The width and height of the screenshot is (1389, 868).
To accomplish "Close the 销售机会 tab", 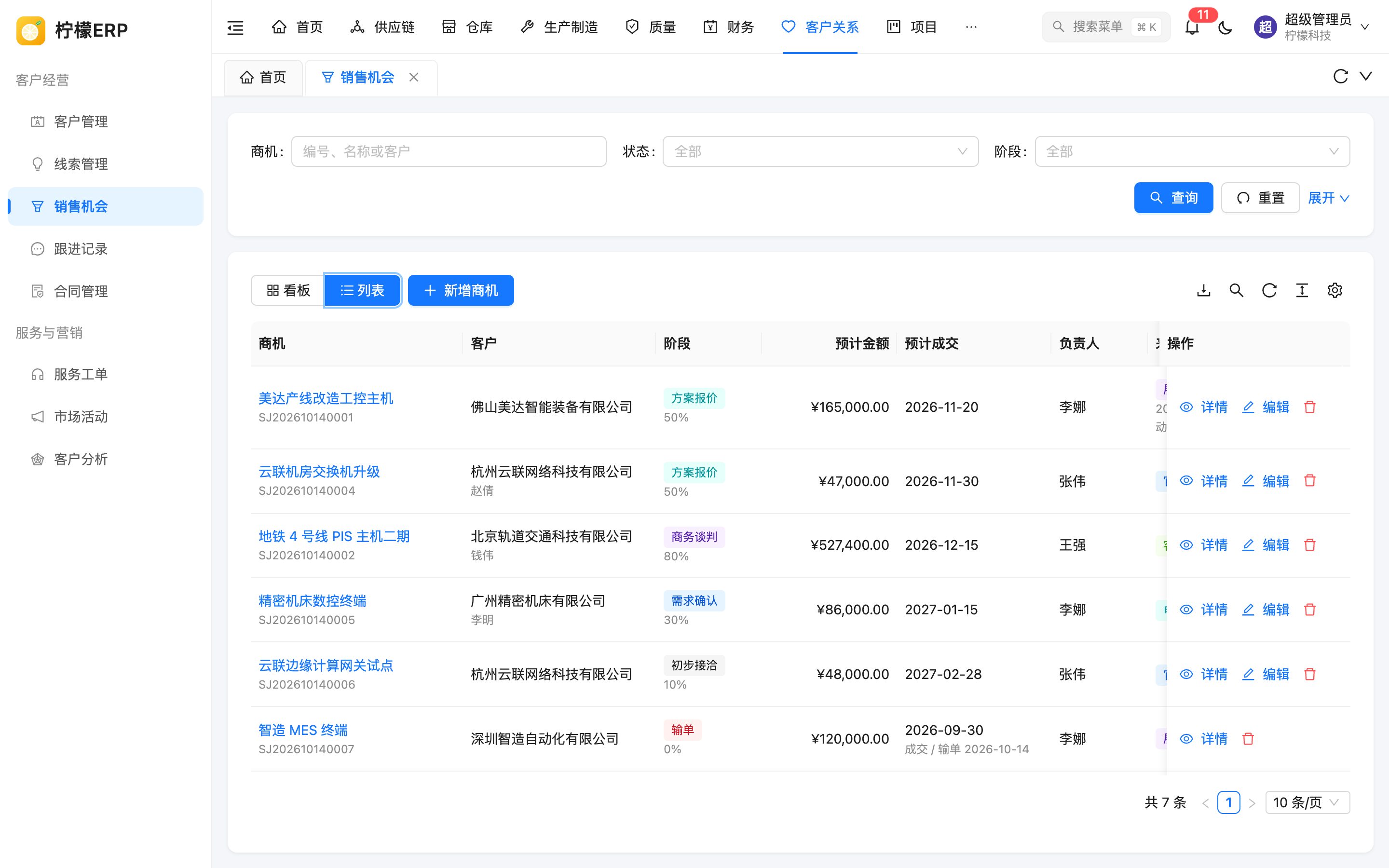I will [414, 77].
